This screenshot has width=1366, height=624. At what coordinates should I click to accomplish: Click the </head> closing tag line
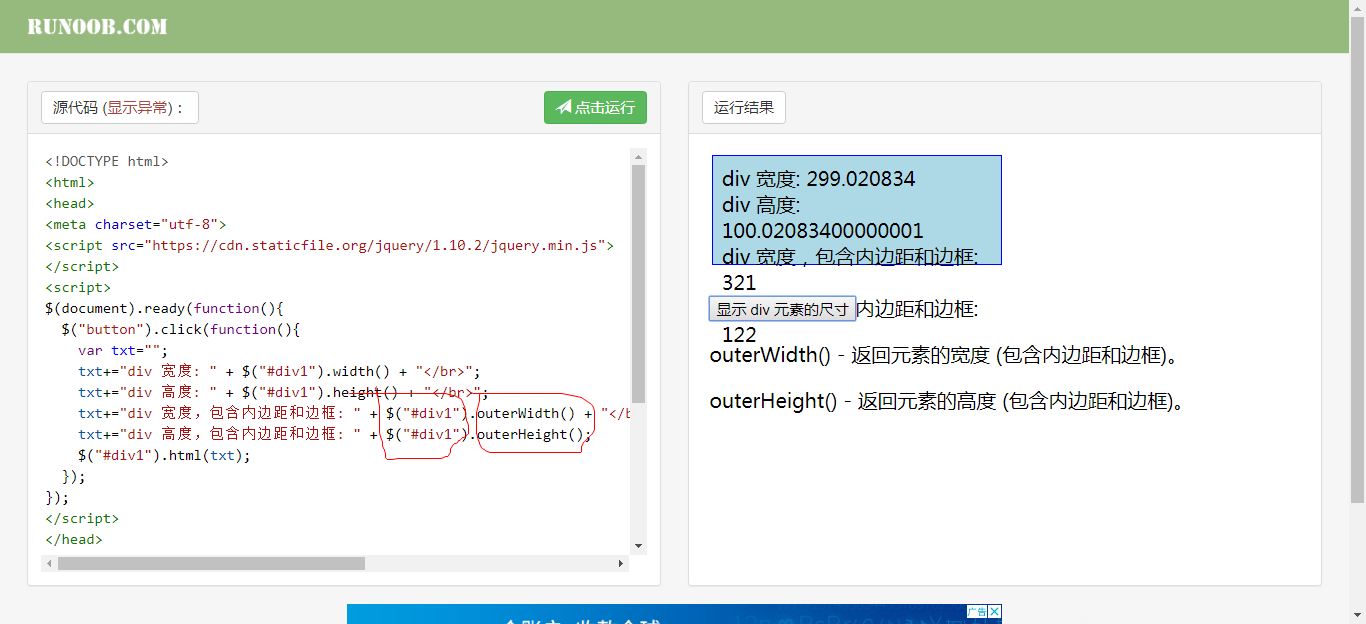[x=74, y=539]
